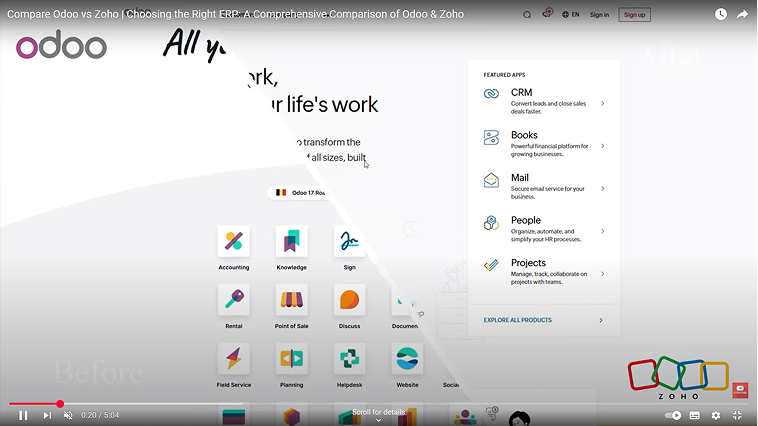
Task: Expand the CRM entry chevron
Action: [602, 103]
